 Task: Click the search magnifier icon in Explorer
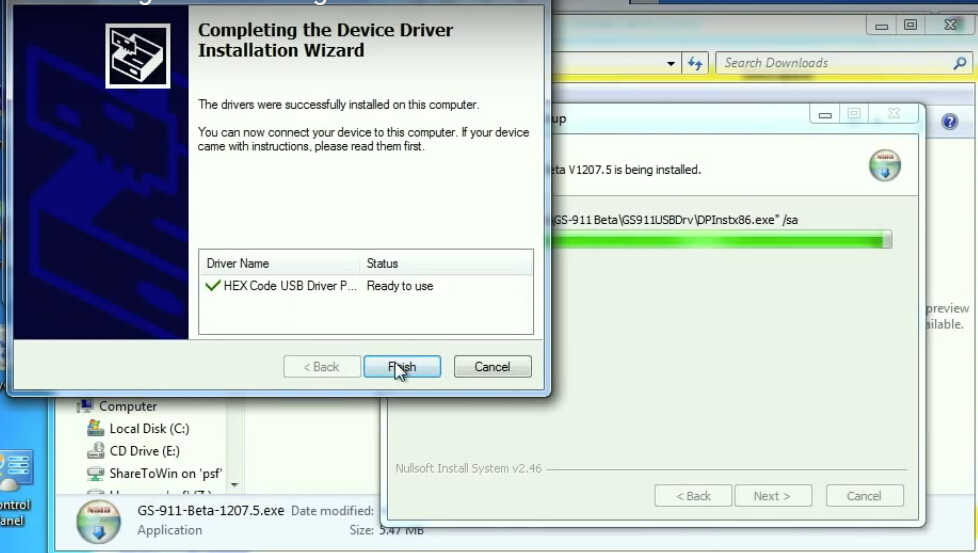click(x=960, y=63)
